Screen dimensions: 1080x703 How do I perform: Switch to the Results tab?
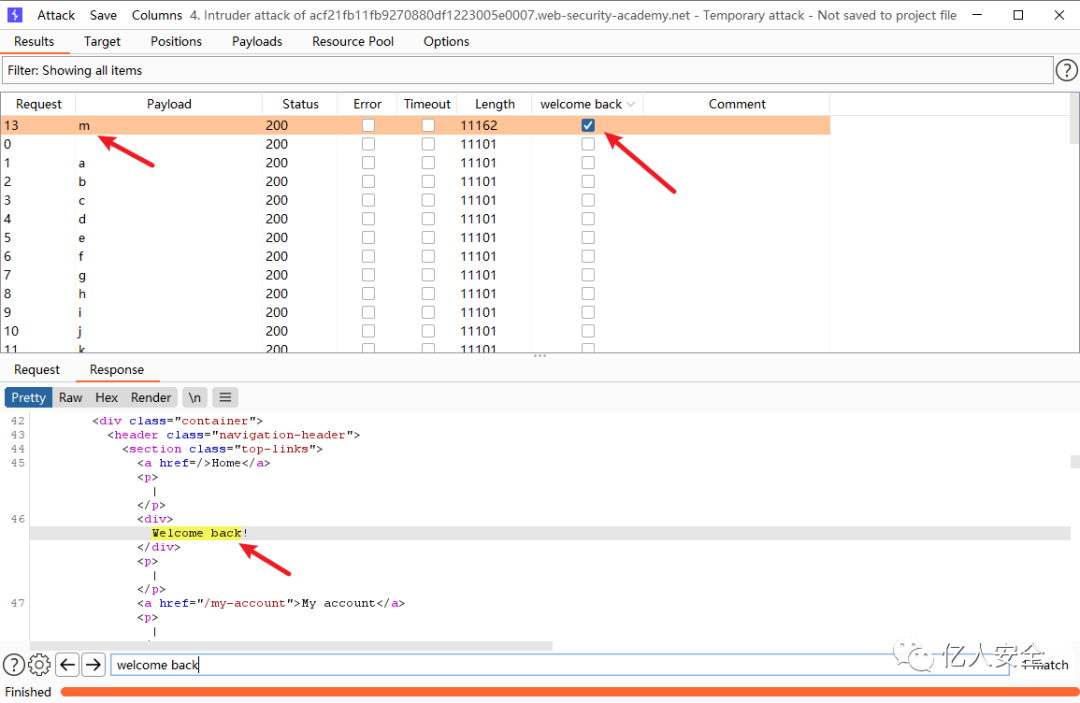[x=34, y=41]
